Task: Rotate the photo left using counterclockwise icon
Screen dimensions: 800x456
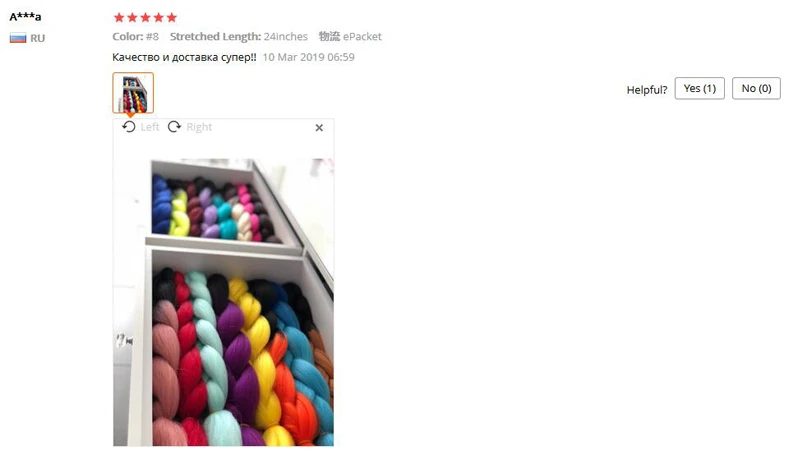Action: [x=129, y=126]
